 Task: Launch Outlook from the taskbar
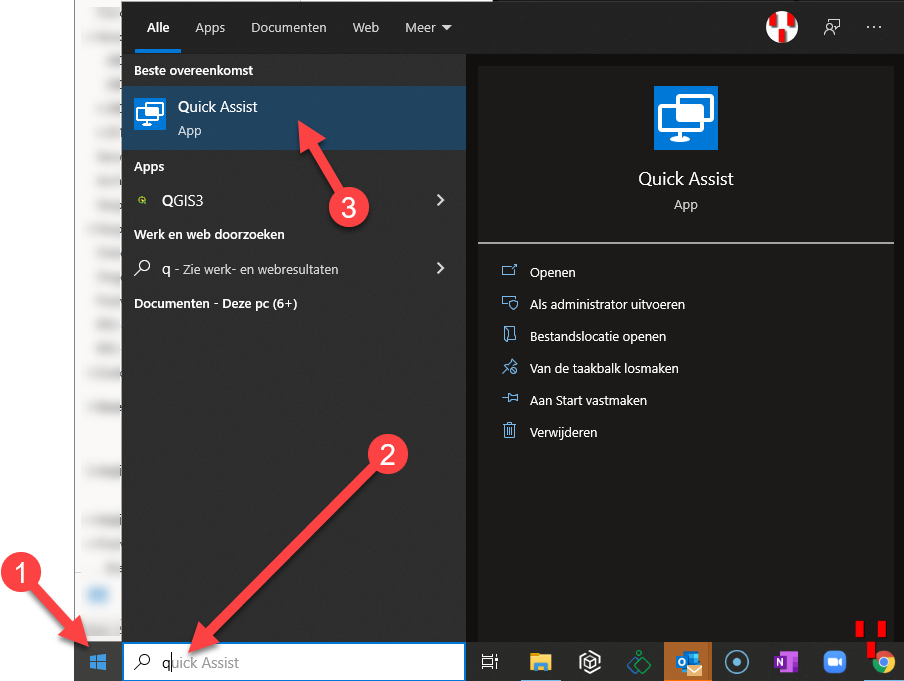click(x=688, y=662)
